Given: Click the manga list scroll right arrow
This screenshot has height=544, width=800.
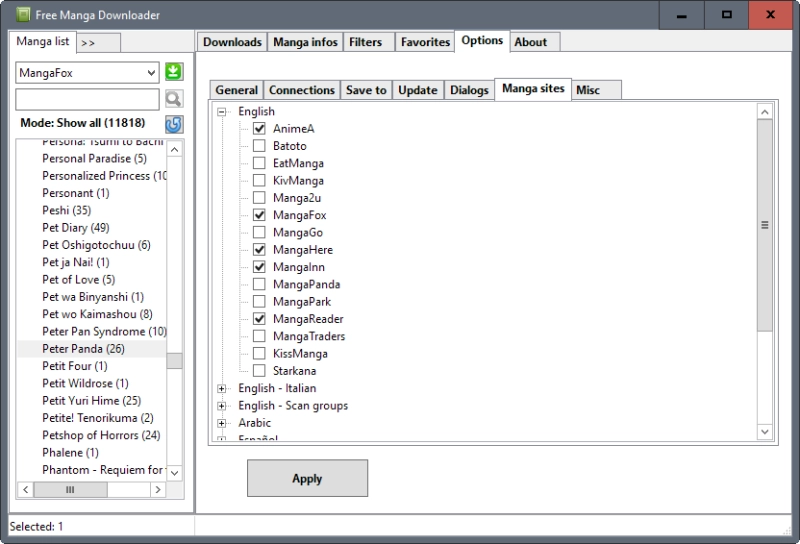Looking at the screenshot, I should point(158,490).
